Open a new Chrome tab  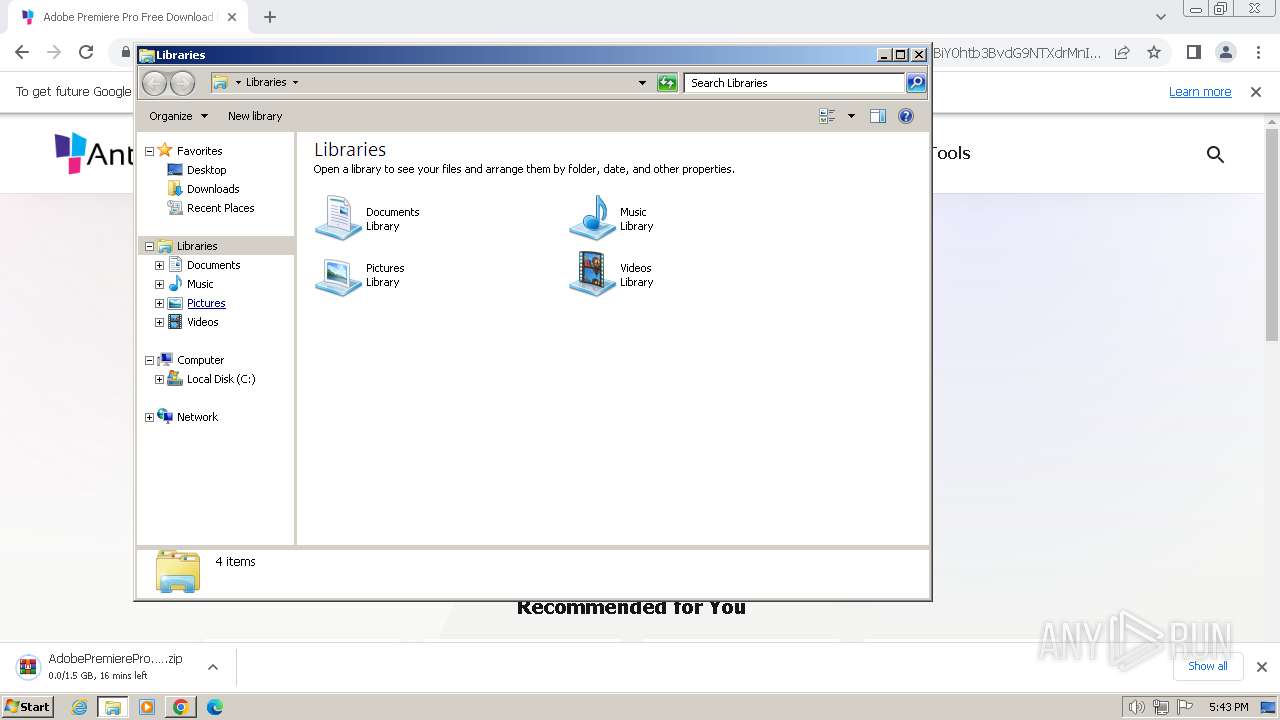[270, 17]
